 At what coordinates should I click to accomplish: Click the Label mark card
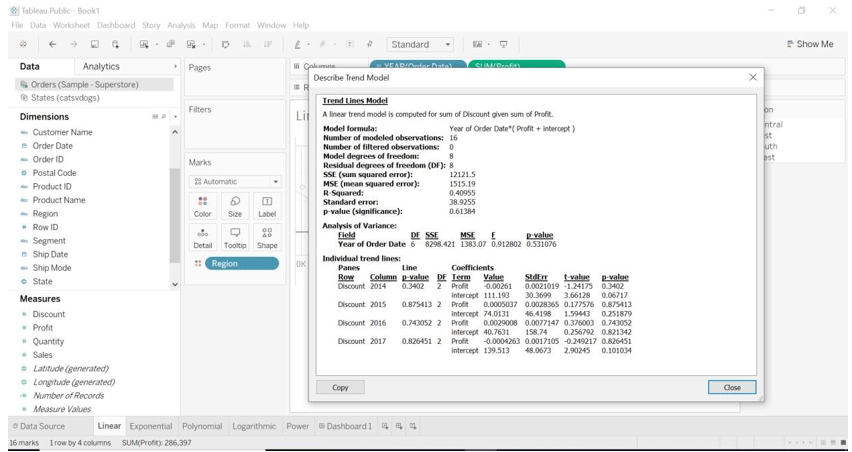tap(267, 205)
